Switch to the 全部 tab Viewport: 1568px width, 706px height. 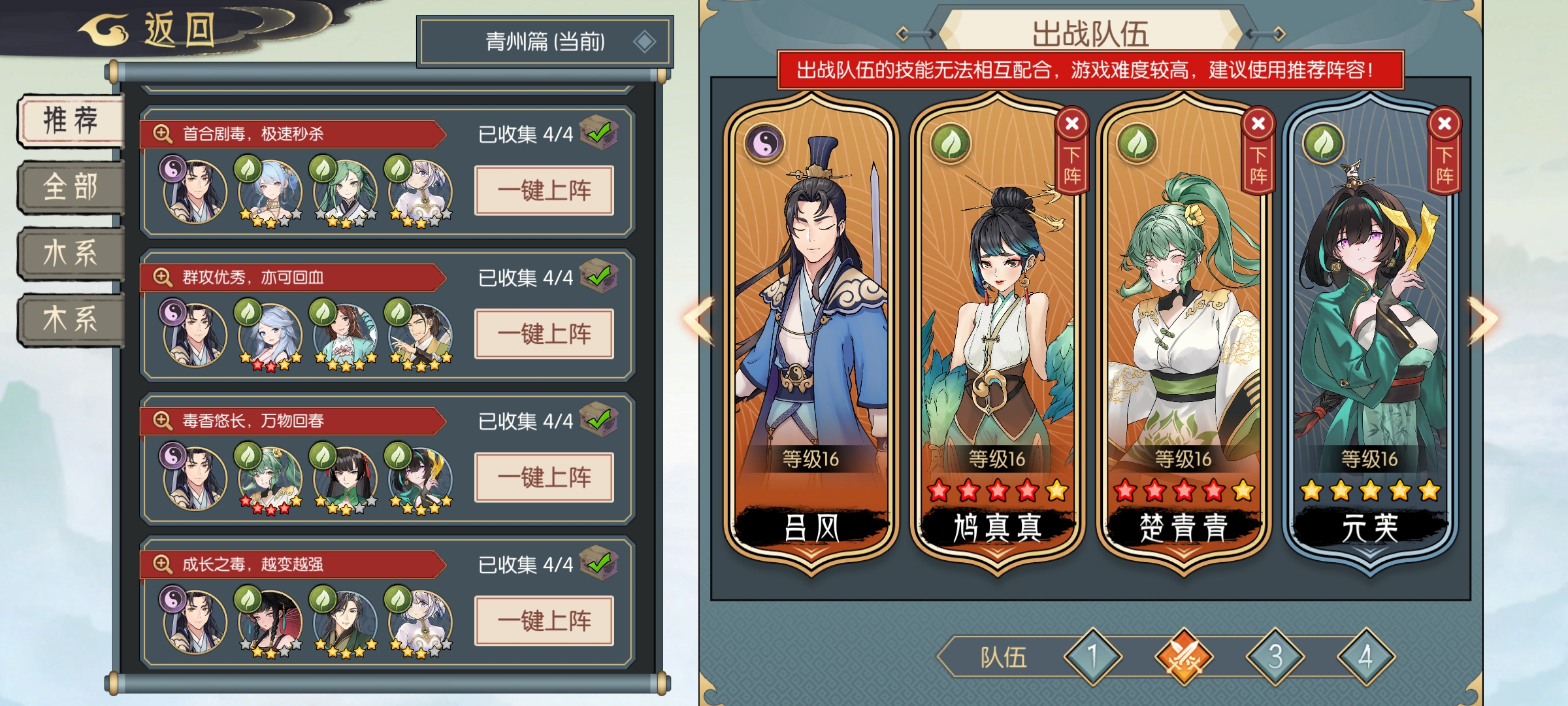coord(71,188)
